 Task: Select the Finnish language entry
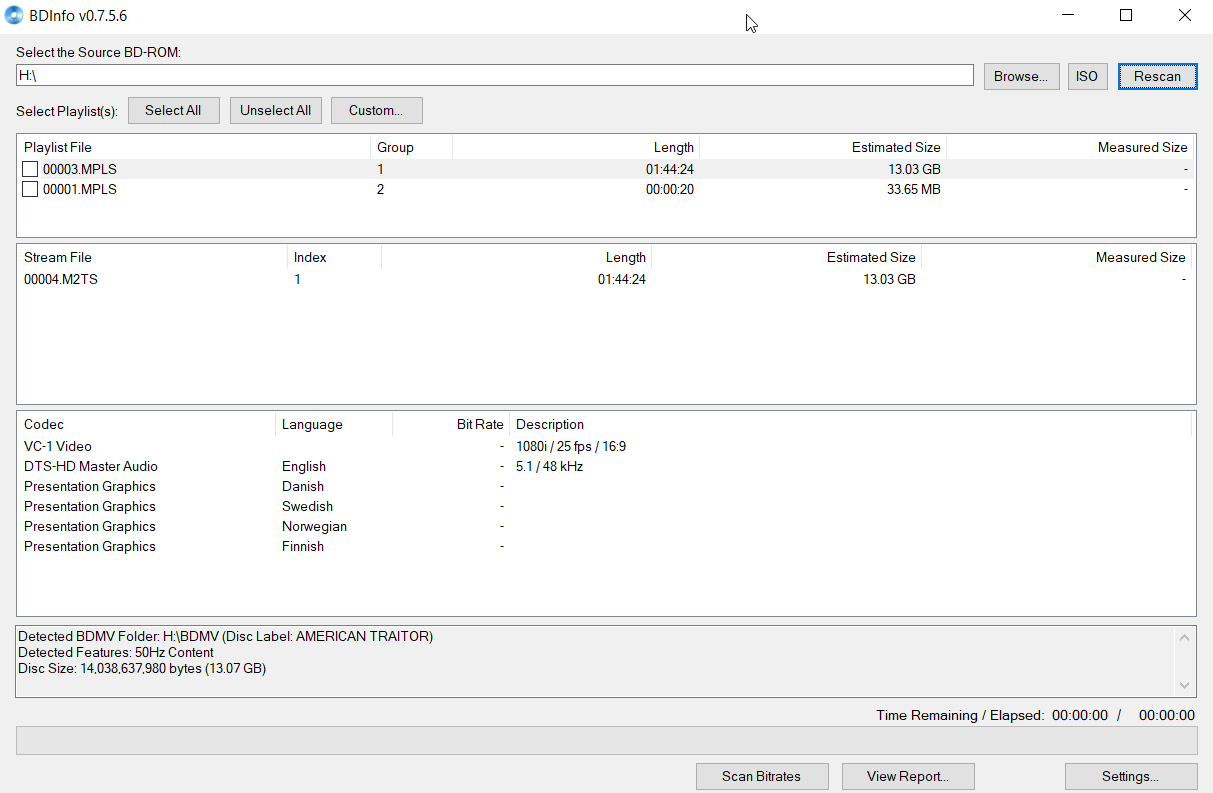point(303,546)
